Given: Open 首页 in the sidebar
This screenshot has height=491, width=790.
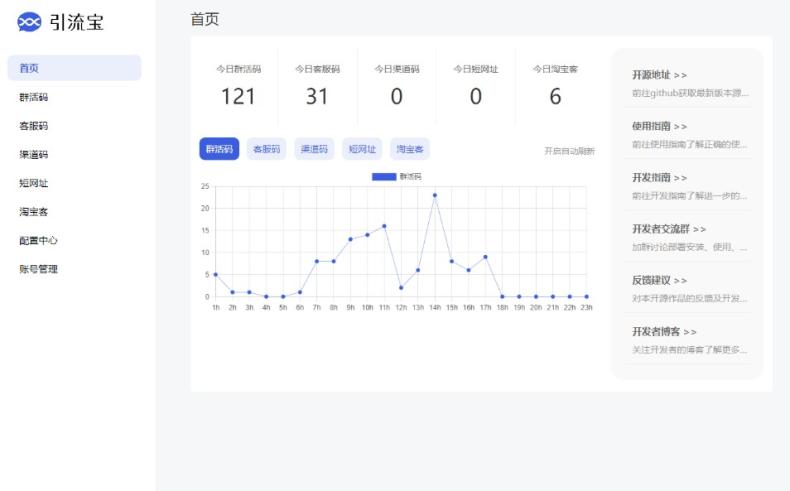Looking at the screenshot, I should pos(74,68).
